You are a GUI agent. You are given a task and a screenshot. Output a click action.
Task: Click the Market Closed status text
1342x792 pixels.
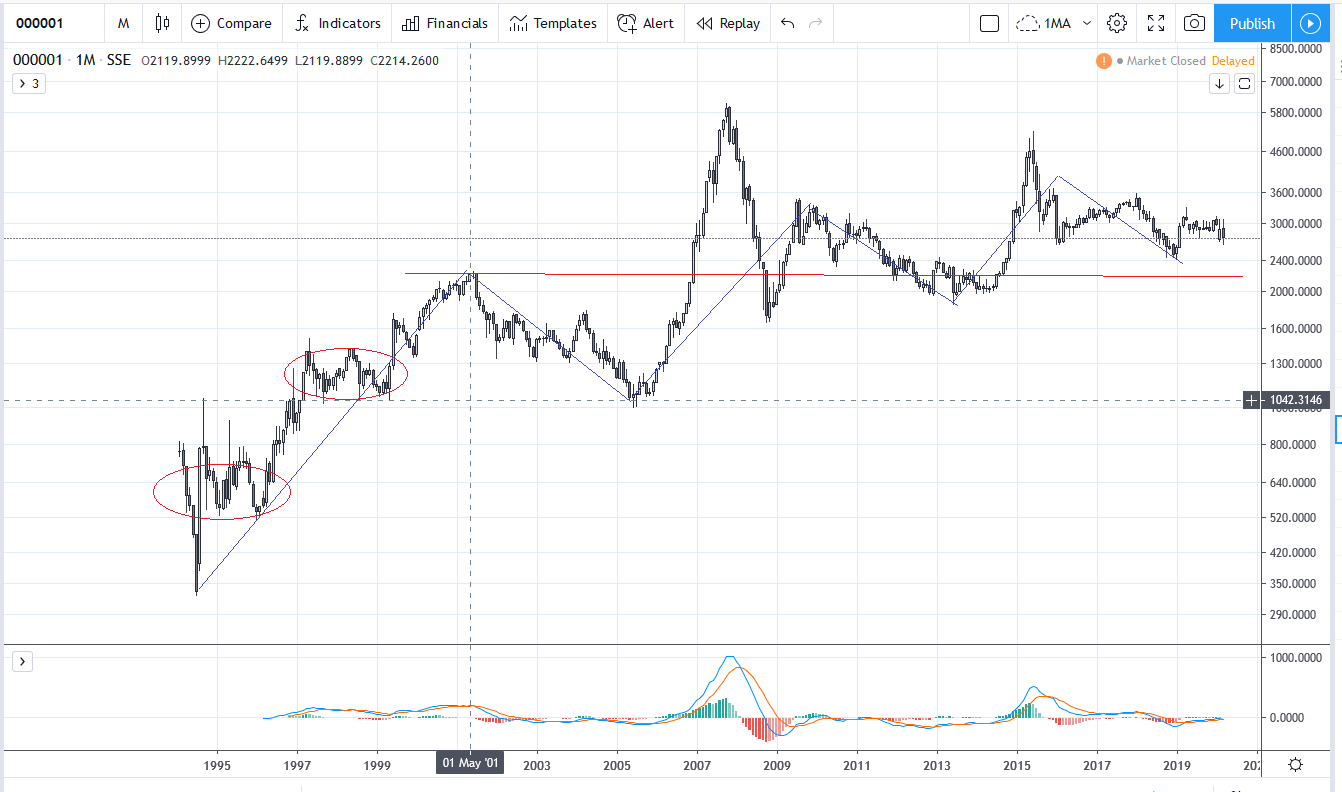click(x=1166, y=61)
